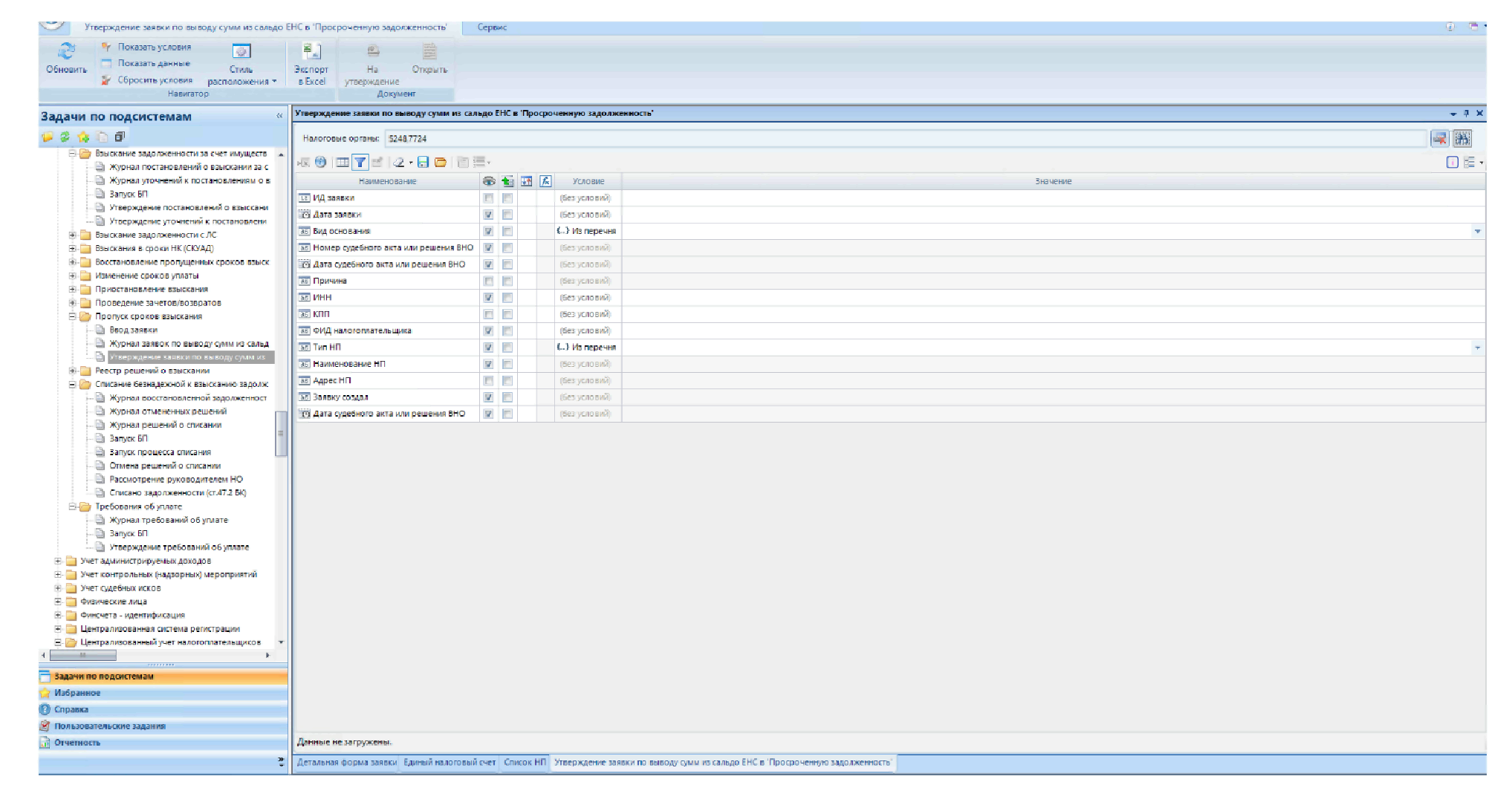Toggle visibility checkbox for ИНН

488,298
